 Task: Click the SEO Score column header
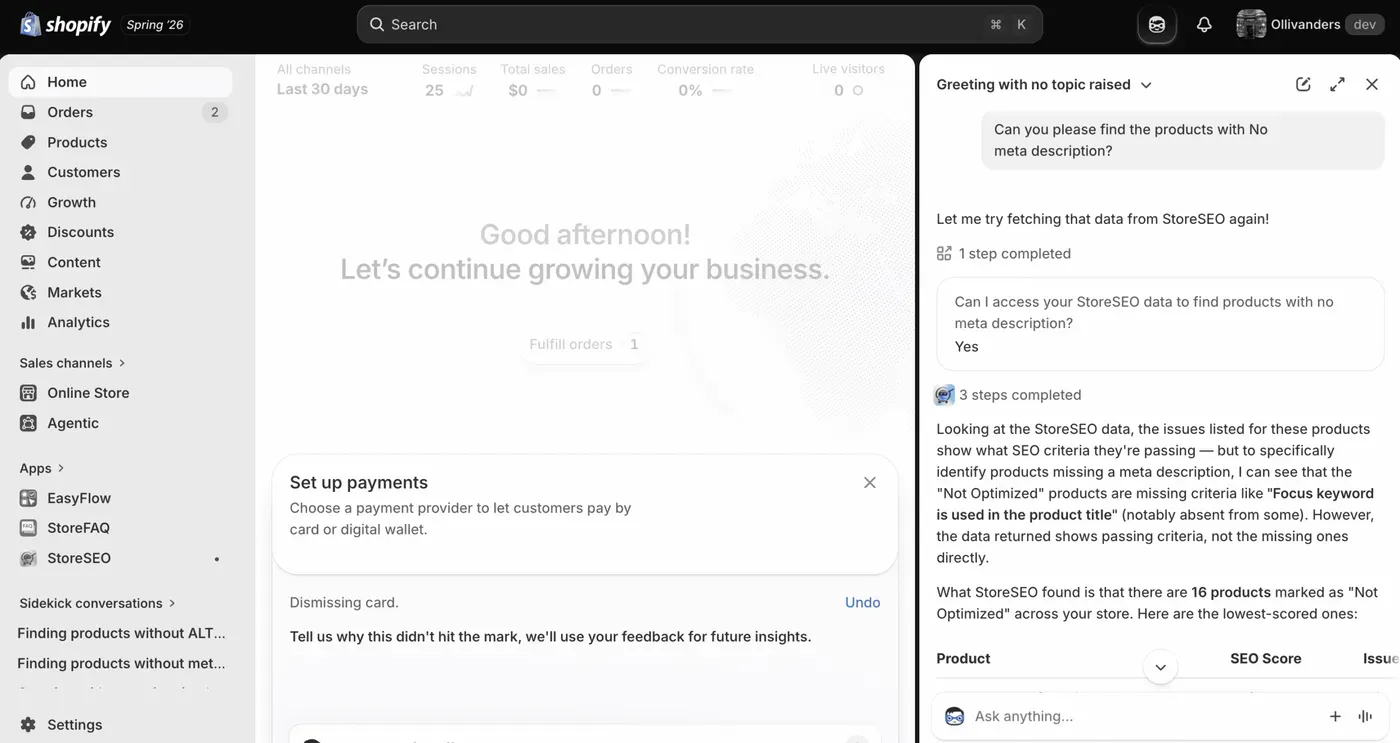tap(1265, 659)
